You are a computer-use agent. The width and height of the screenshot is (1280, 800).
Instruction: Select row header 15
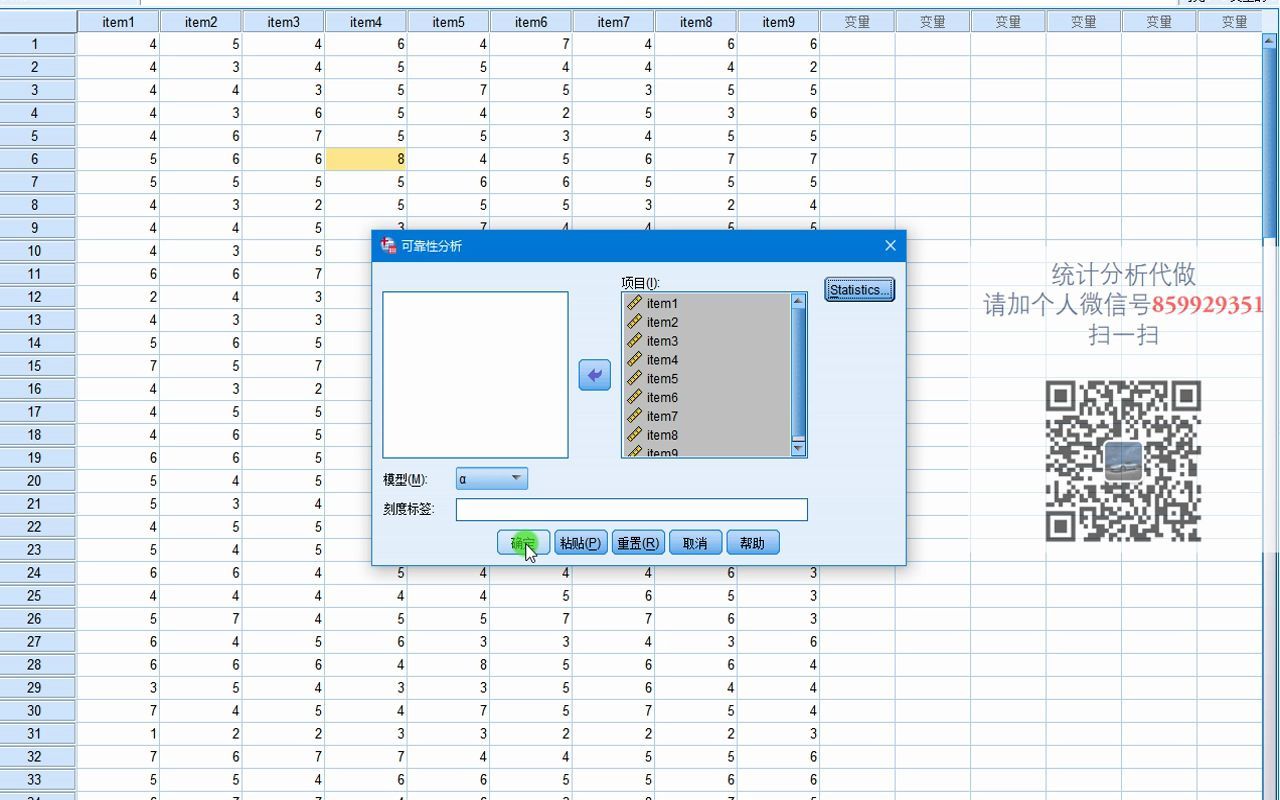pyautogui.click(x=38, y=366)
